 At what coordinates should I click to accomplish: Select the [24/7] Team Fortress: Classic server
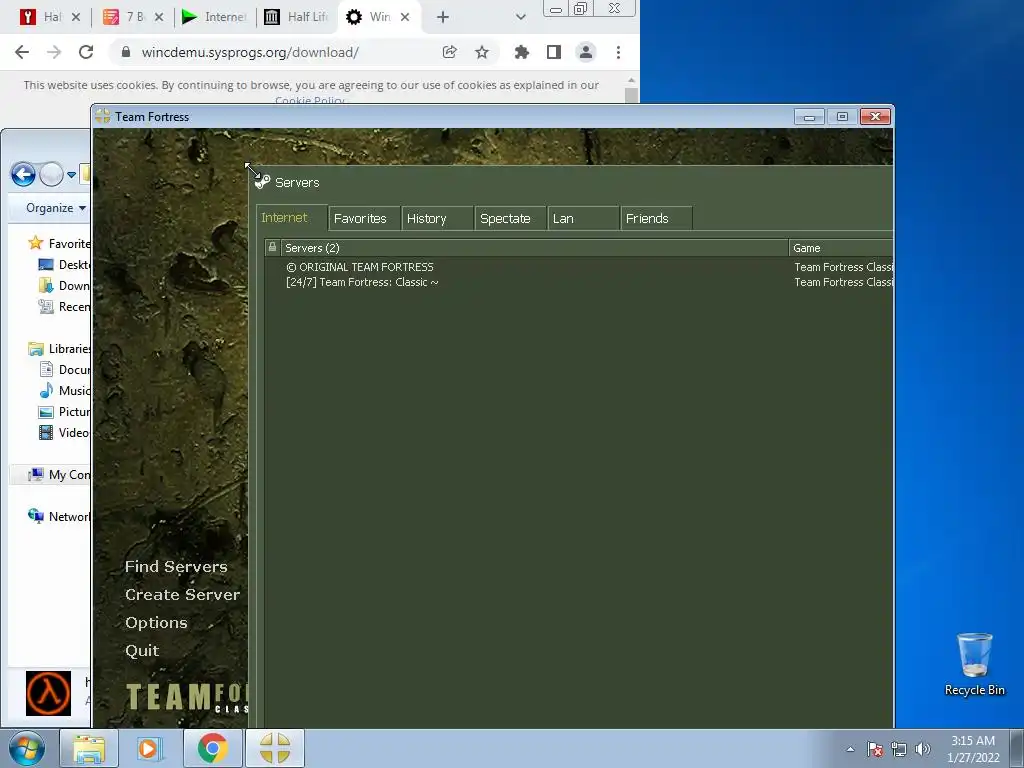click(578, 282)
